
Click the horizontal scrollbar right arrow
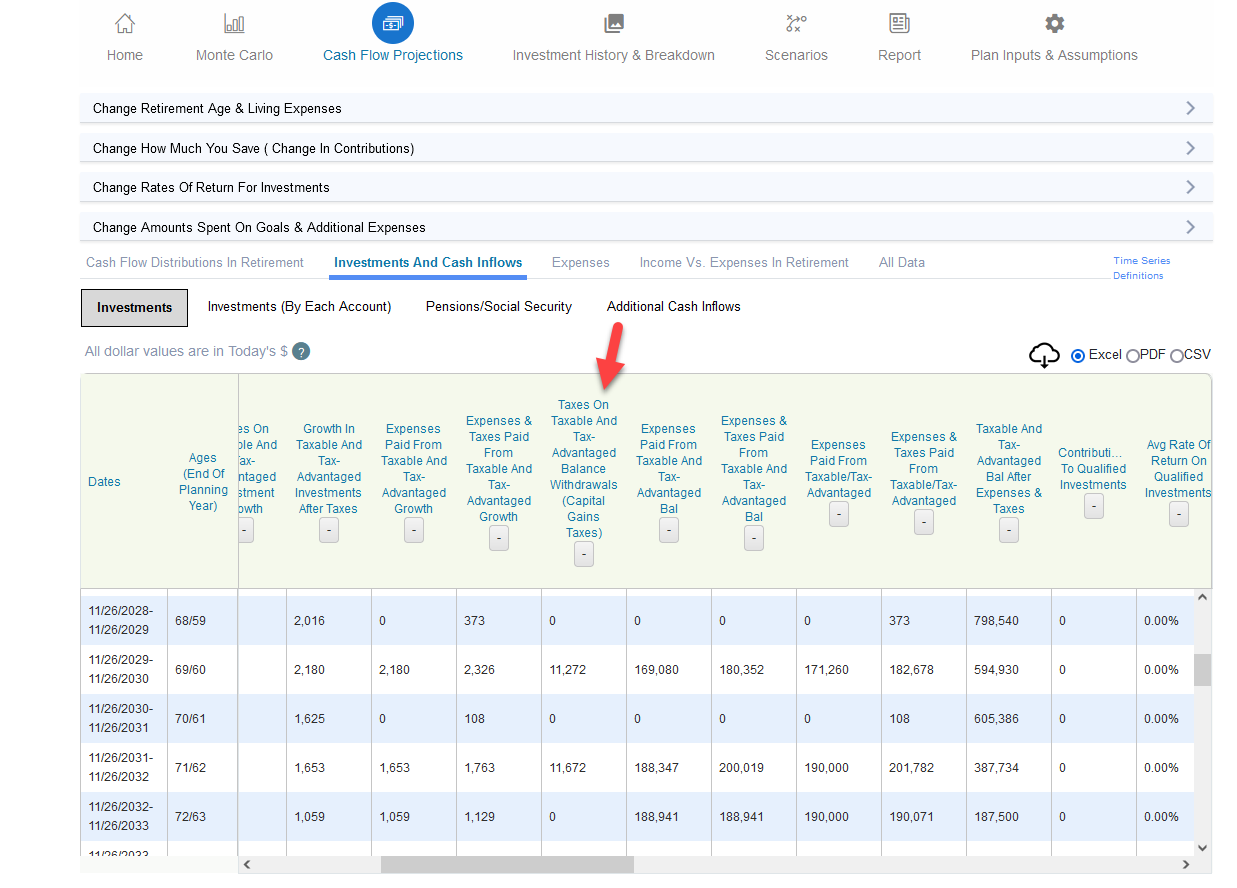1186,864
